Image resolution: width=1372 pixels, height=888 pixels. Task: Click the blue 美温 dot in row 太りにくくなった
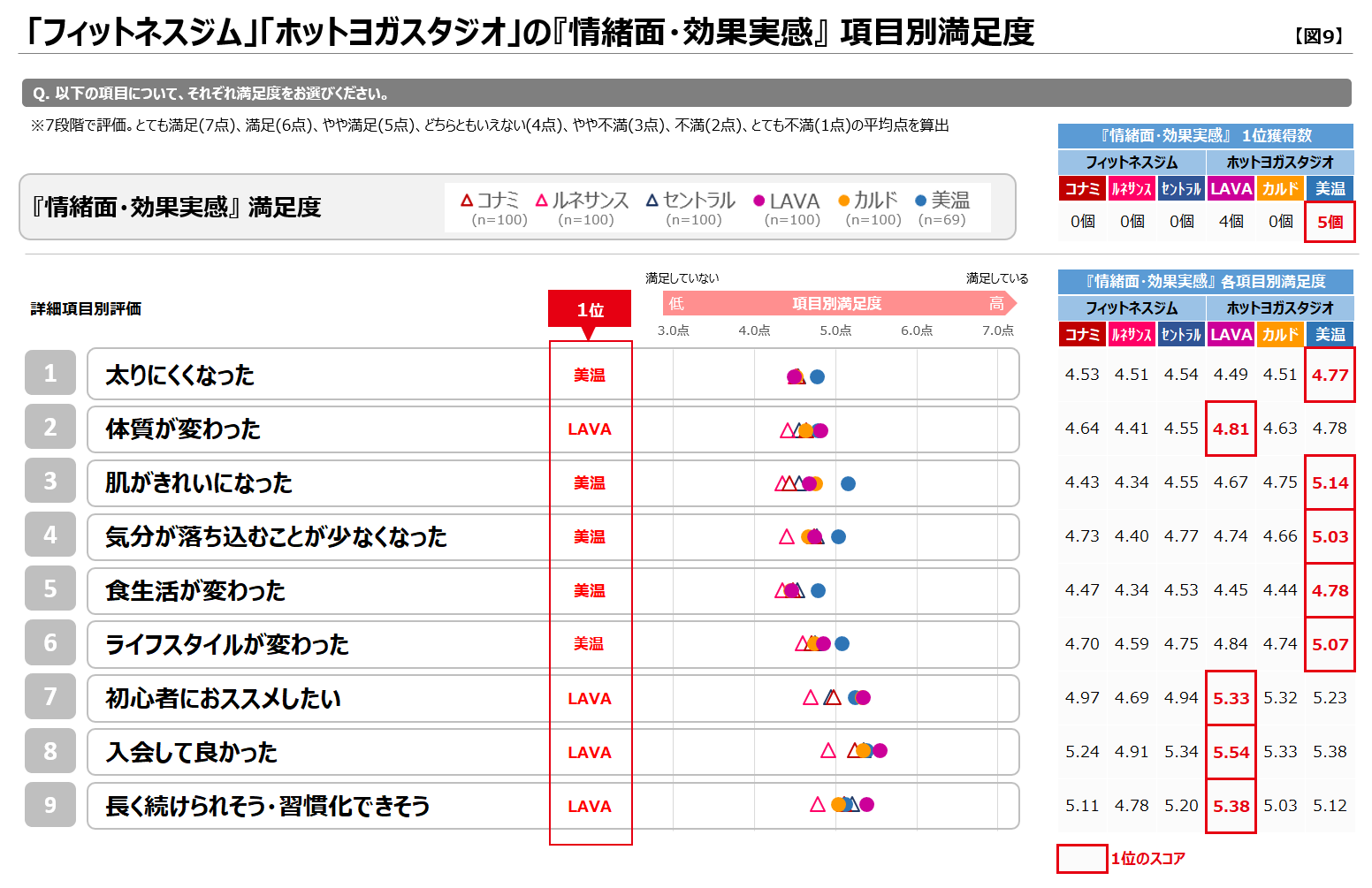point(818,376)
